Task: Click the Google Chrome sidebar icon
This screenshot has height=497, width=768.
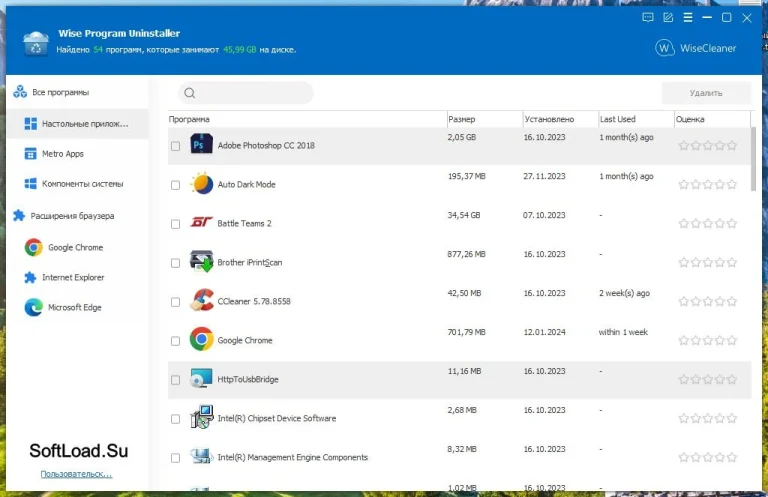Action: 33,247
